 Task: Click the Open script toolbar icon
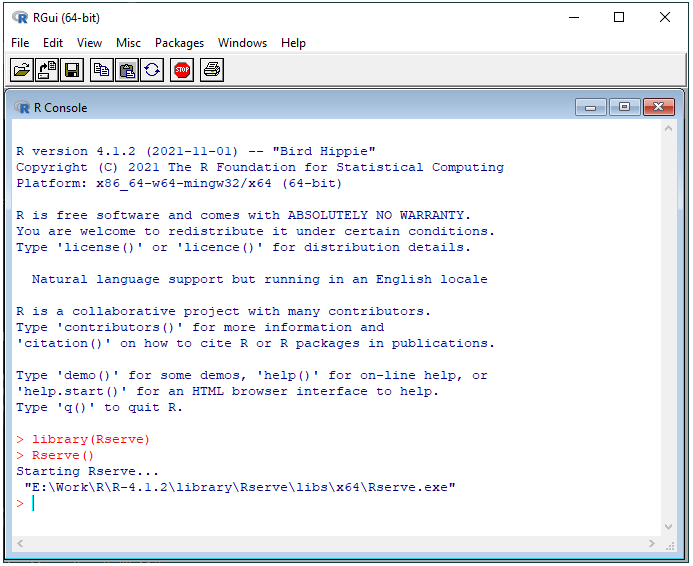coord(21,70)
